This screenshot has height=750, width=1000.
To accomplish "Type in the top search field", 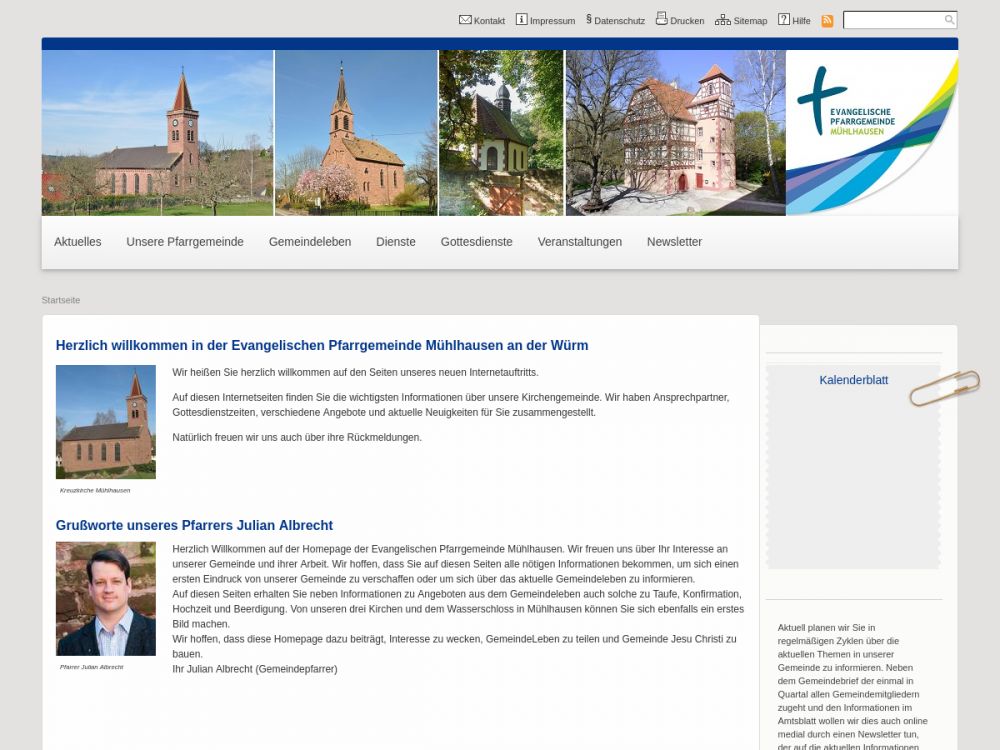I will tap(892, 20).
